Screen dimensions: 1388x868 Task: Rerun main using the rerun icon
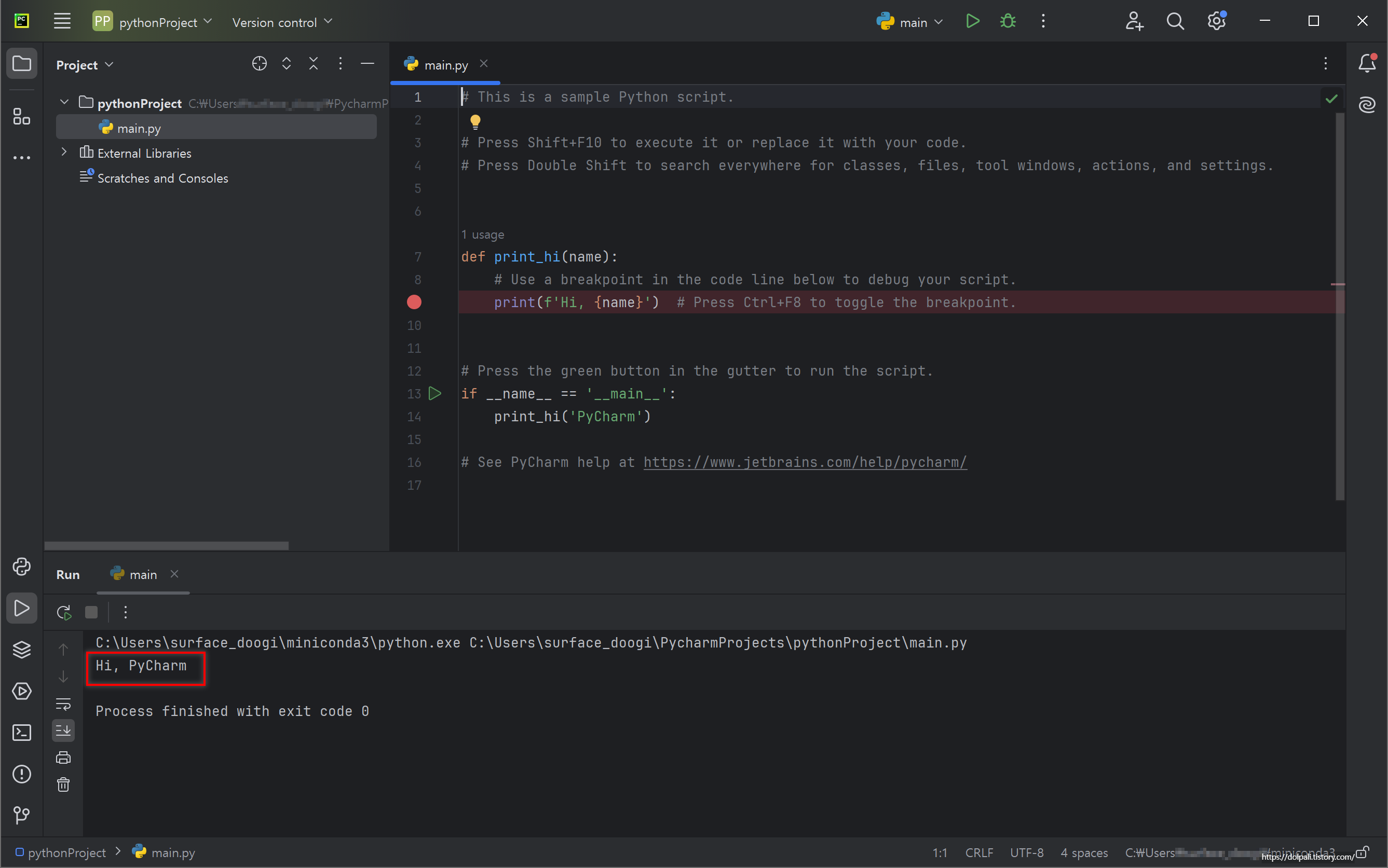point(64,612)
